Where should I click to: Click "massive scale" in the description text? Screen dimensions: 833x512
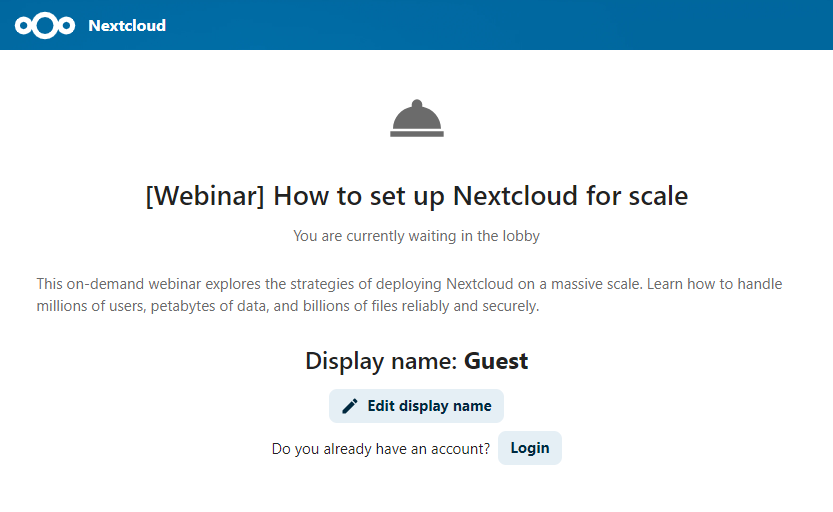[598, 284]
